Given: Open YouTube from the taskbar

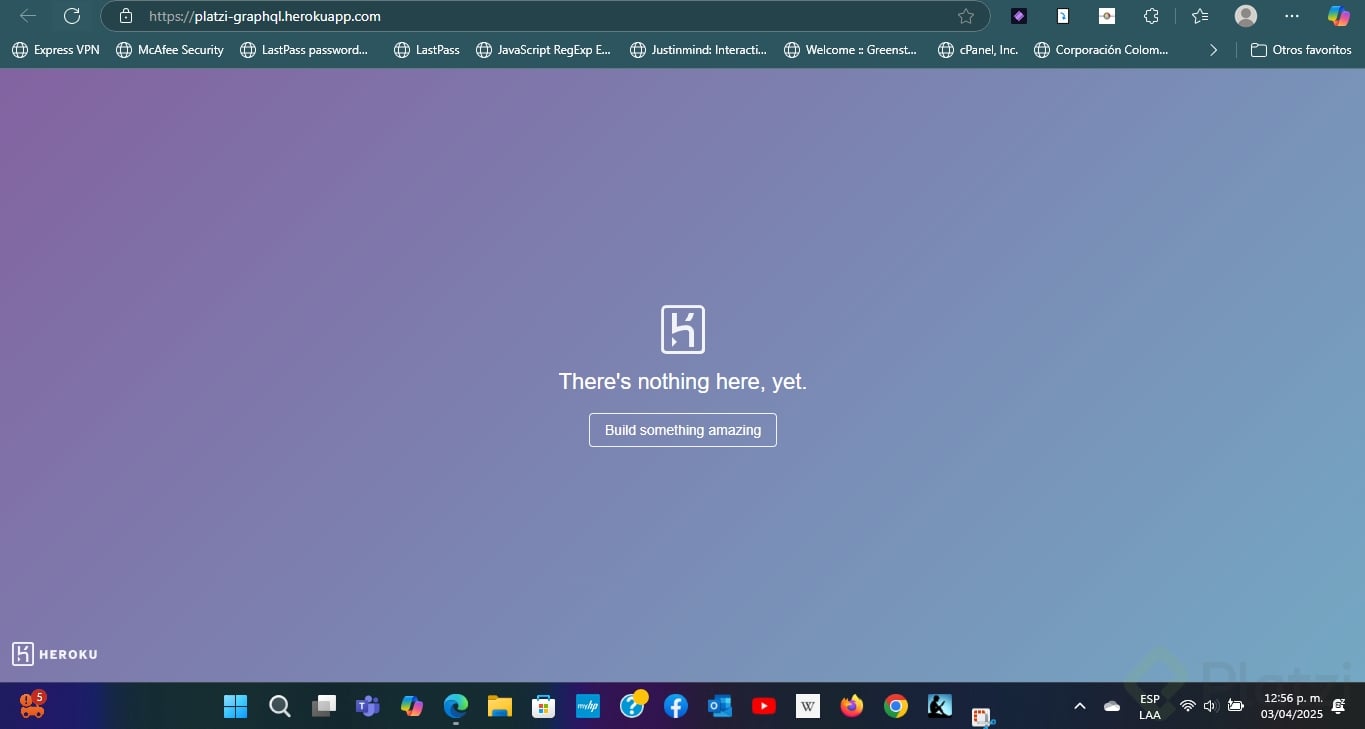Looking at the screenshot, I should point(764,706).
